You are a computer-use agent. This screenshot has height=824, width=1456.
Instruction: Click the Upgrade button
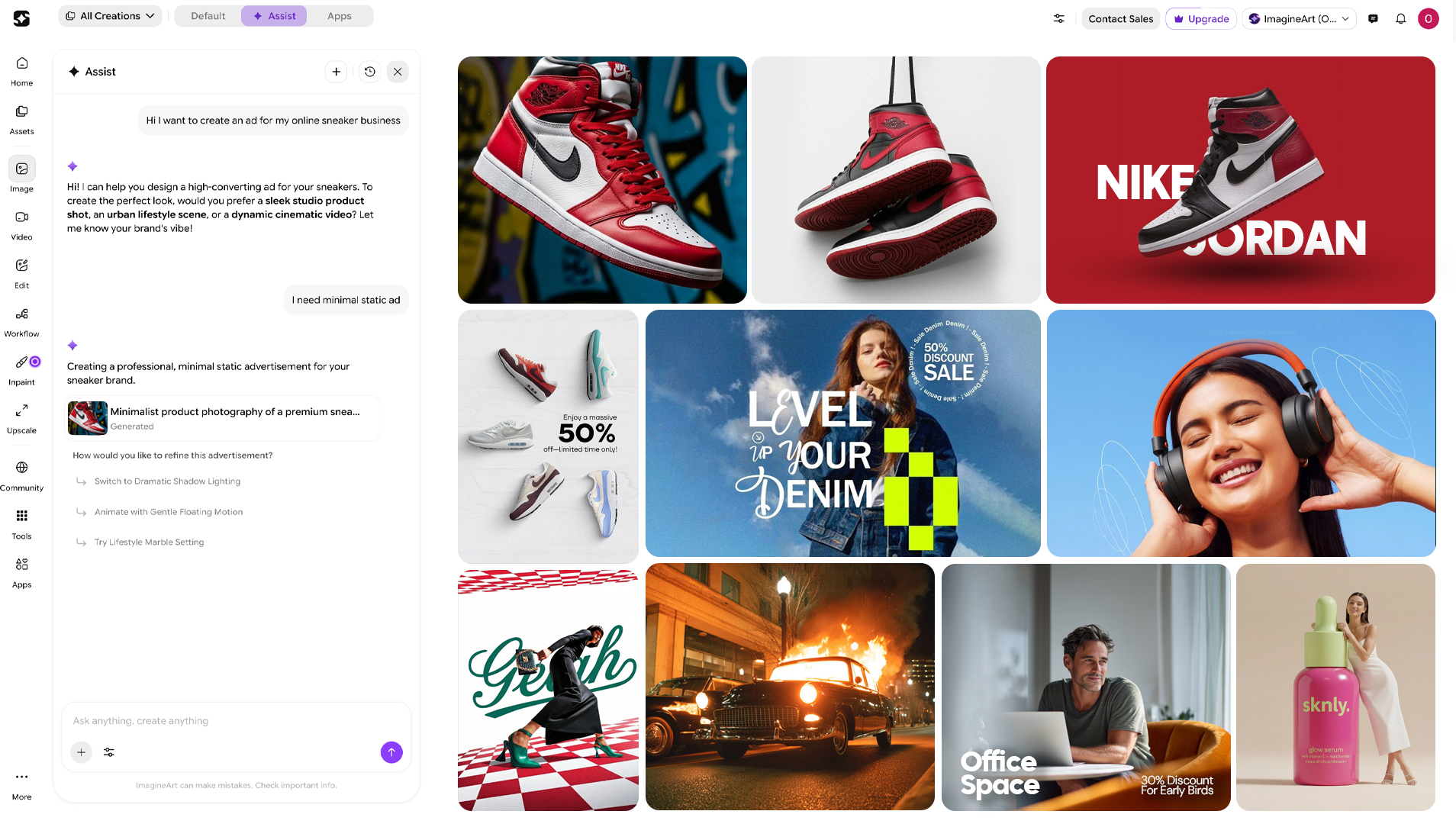point(1201,18)
